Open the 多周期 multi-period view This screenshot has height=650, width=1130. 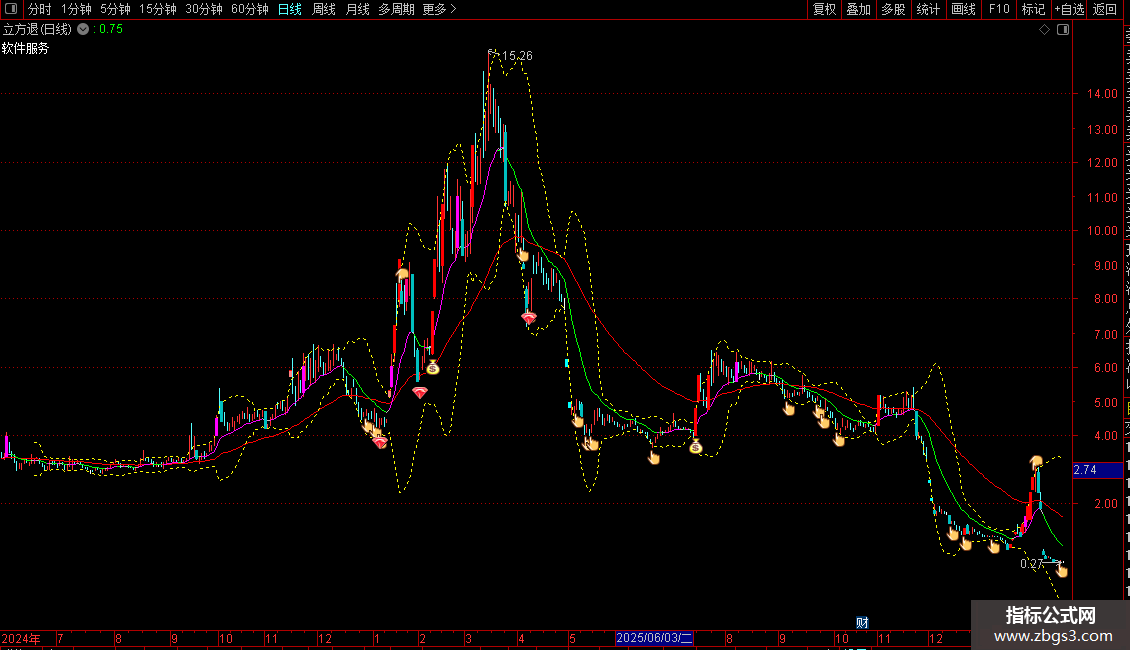(x=396, y=9)
